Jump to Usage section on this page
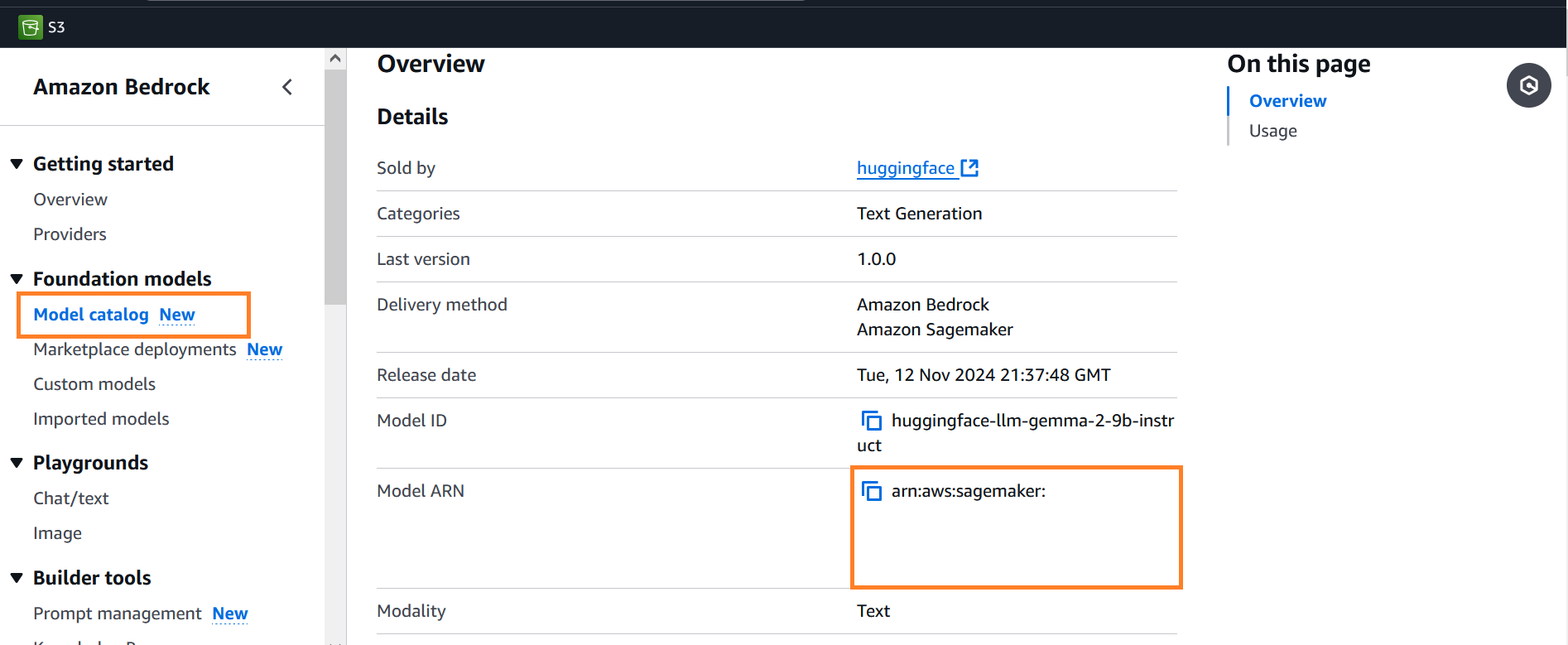The width and height of the screenshot is (1568, 645). point(1272,131)
